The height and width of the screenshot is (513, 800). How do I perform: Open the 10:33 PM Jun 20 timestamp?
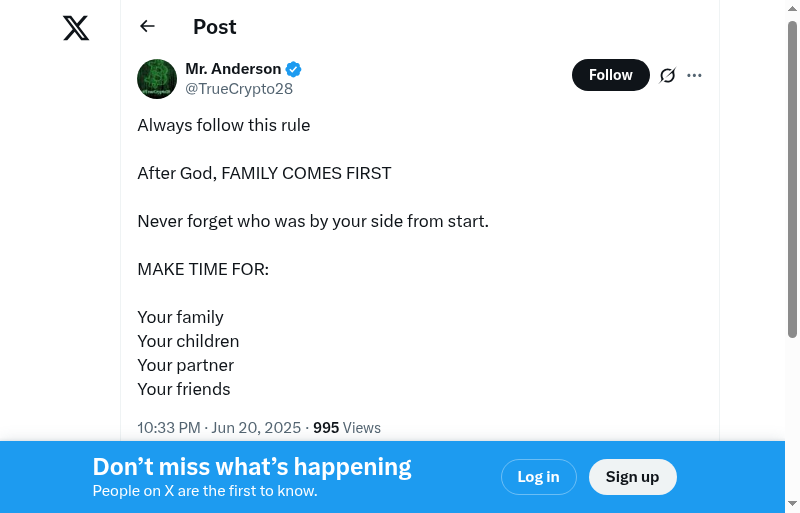219,428
